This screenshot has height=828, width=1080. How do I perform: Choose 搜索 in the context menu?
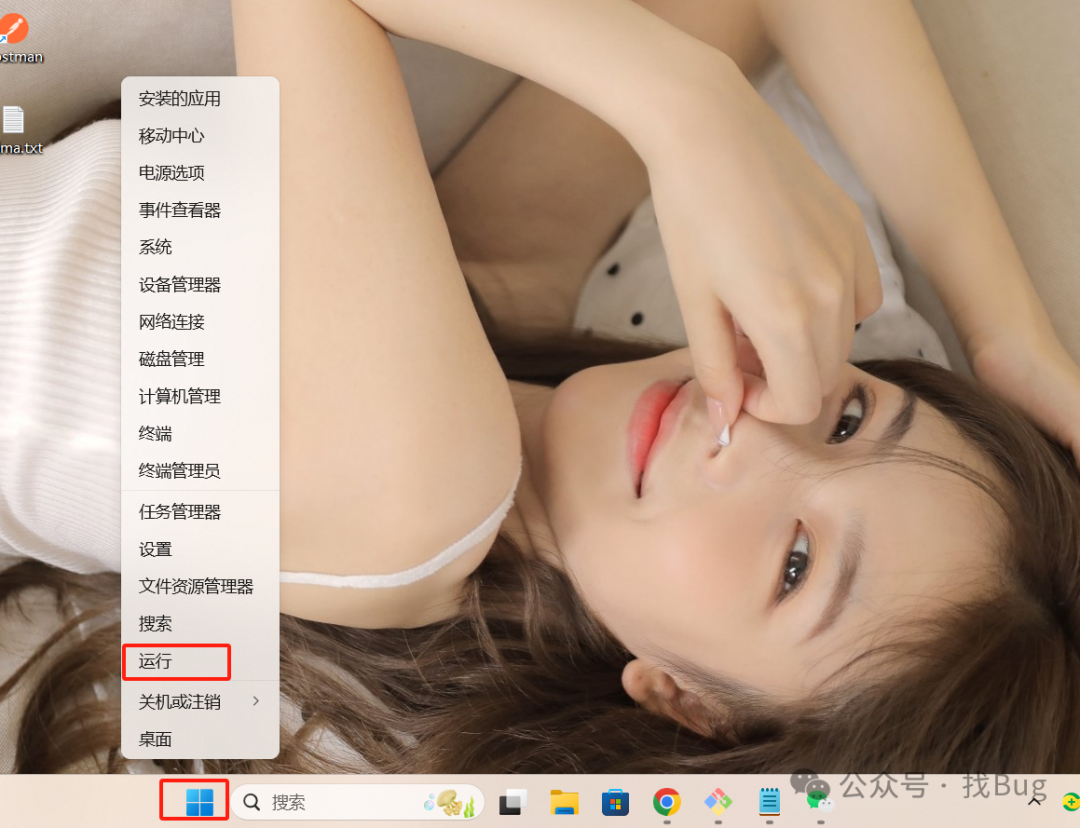click(200, 623)
